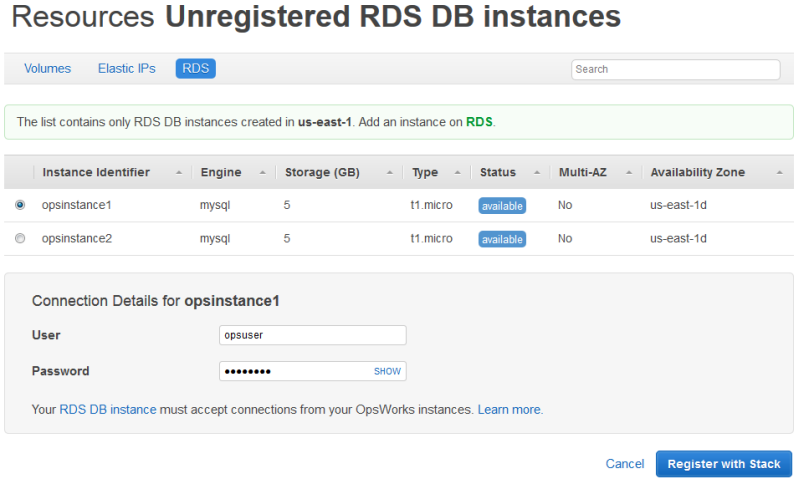This screenshot has height=482, width=800.
Task: Follow the green RDS link in notice
Action: pyautogui.click(x=479, y=122)
